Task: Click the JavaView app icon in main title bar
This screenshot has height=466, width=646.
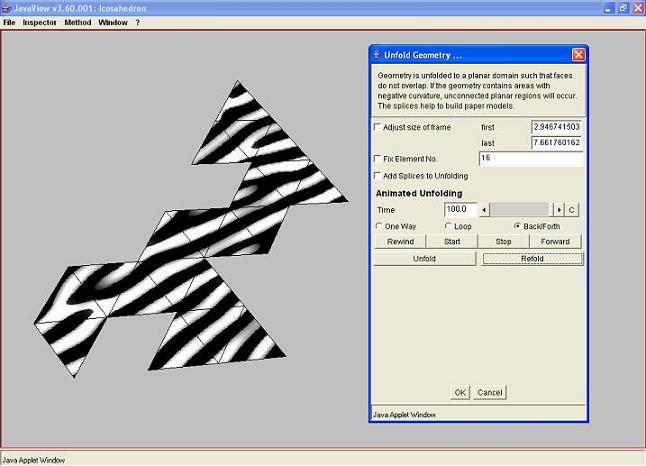Action: pos(7,7)
